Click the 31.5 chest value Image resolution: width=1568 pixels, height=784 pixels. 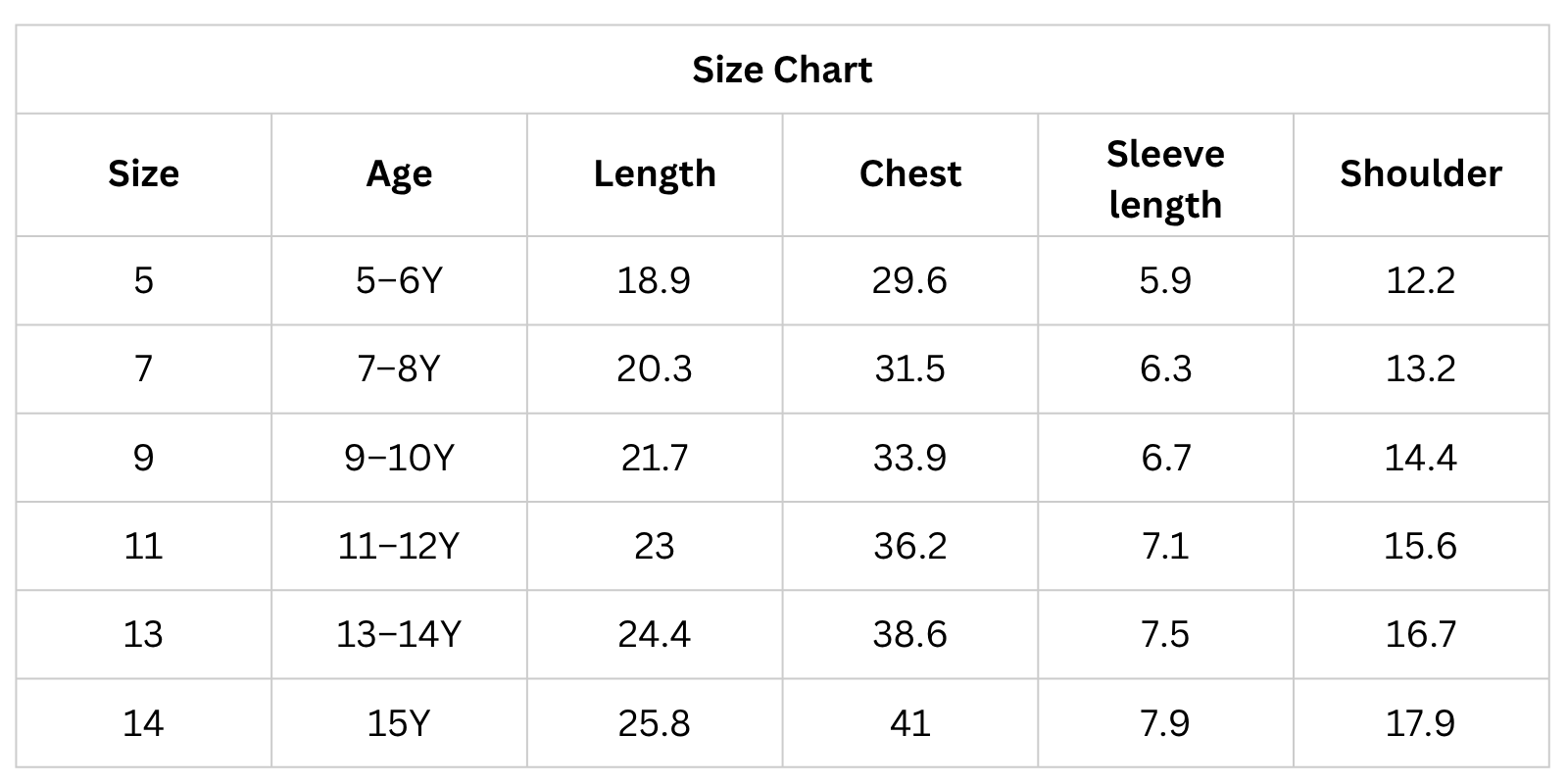click(x=909, y=368)
